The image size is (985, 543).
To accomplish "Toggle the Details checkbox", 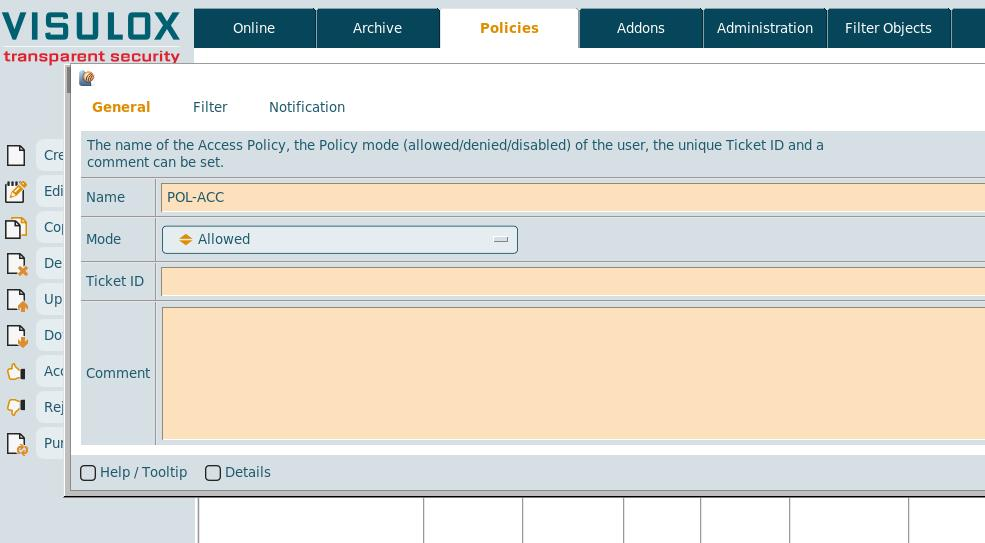I will [x=213, y=473].
